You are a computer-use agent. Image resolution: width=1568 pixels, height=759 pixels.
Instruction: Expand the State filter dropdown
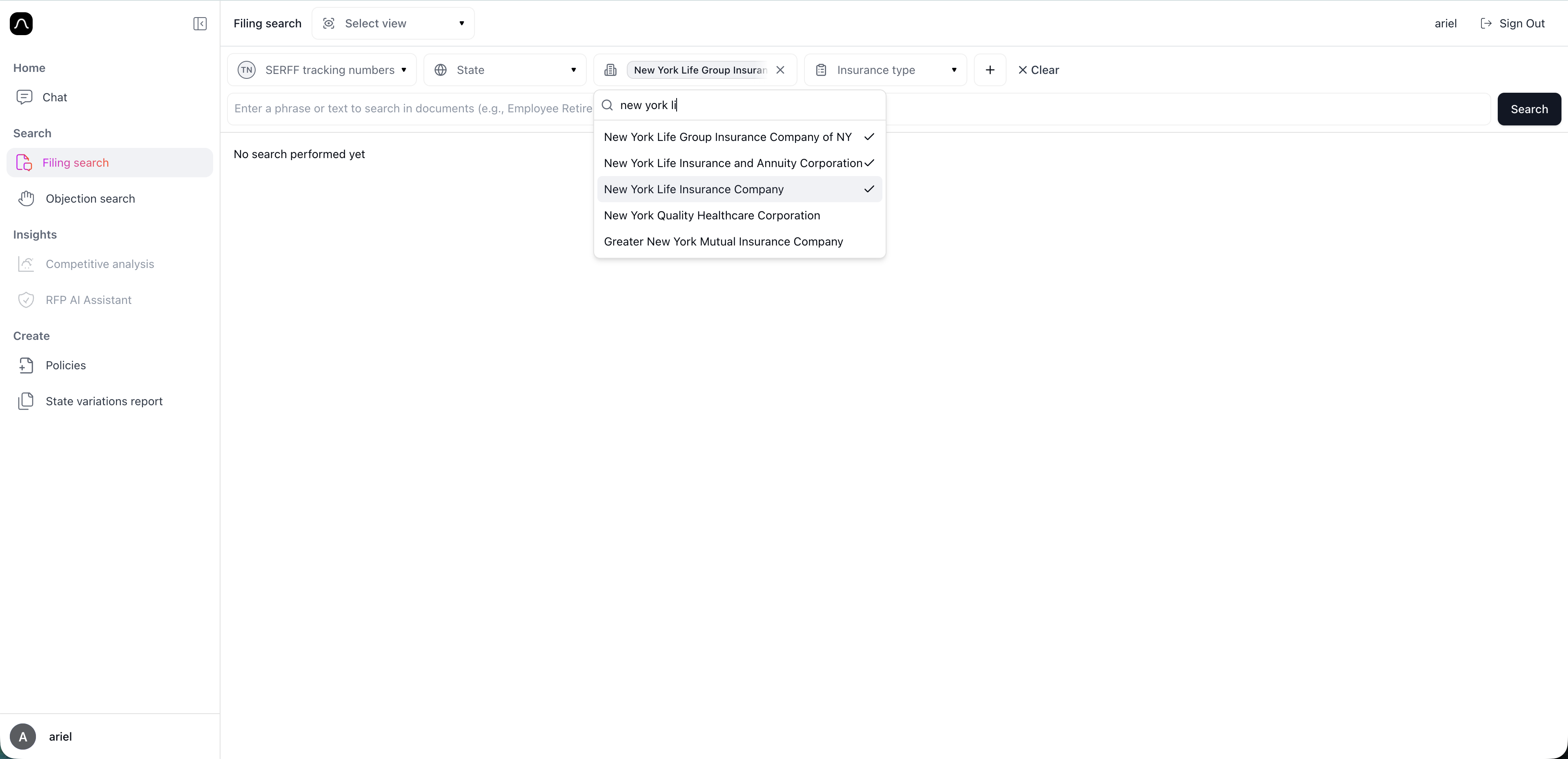pyautogui.click(x=505, y=69)
